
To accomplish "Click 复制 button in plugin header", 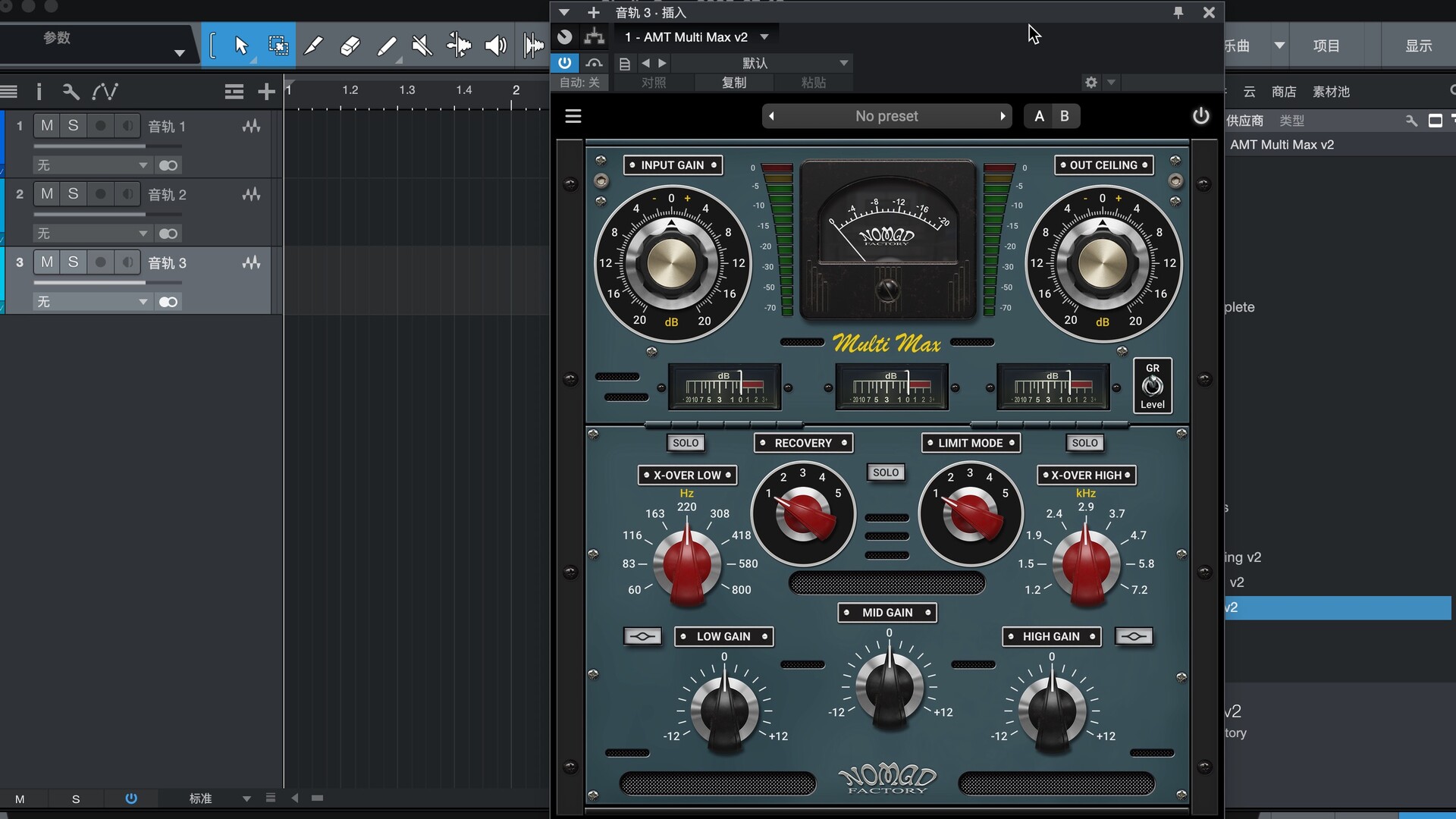I will point(734,82).
